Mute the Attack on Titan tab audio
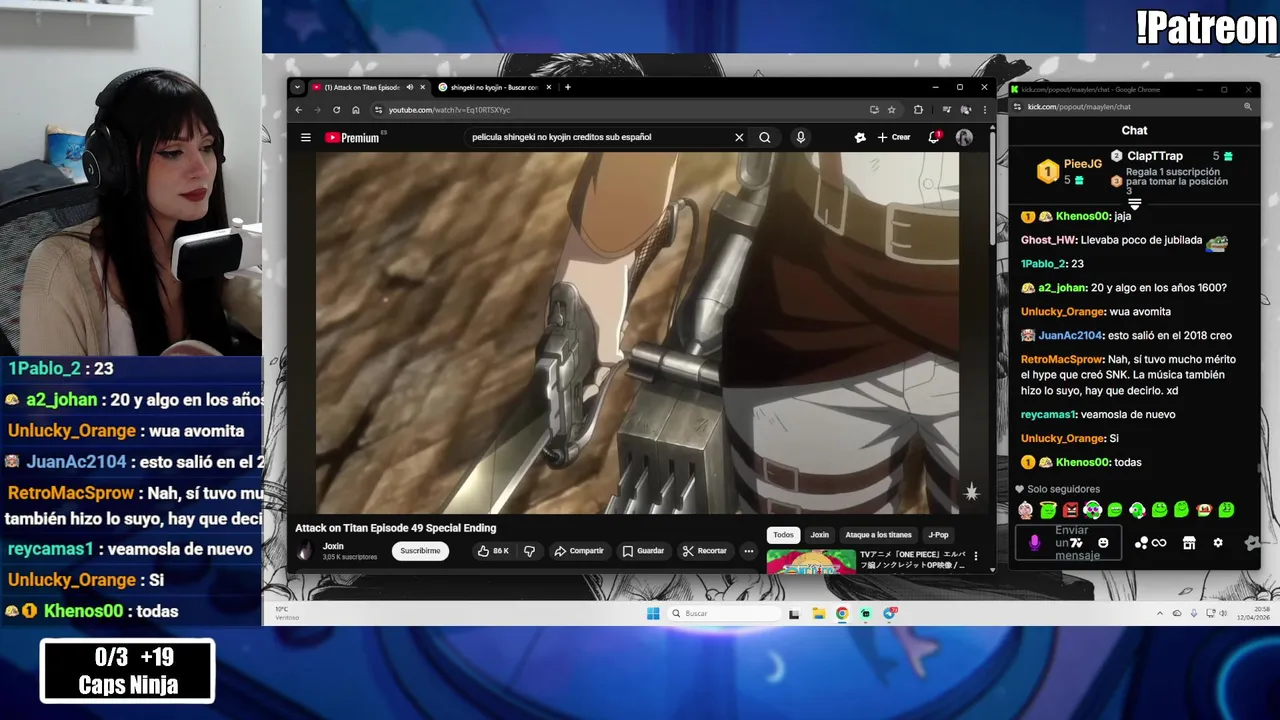Screen dimensions: 1280x720 pos(409,87)
